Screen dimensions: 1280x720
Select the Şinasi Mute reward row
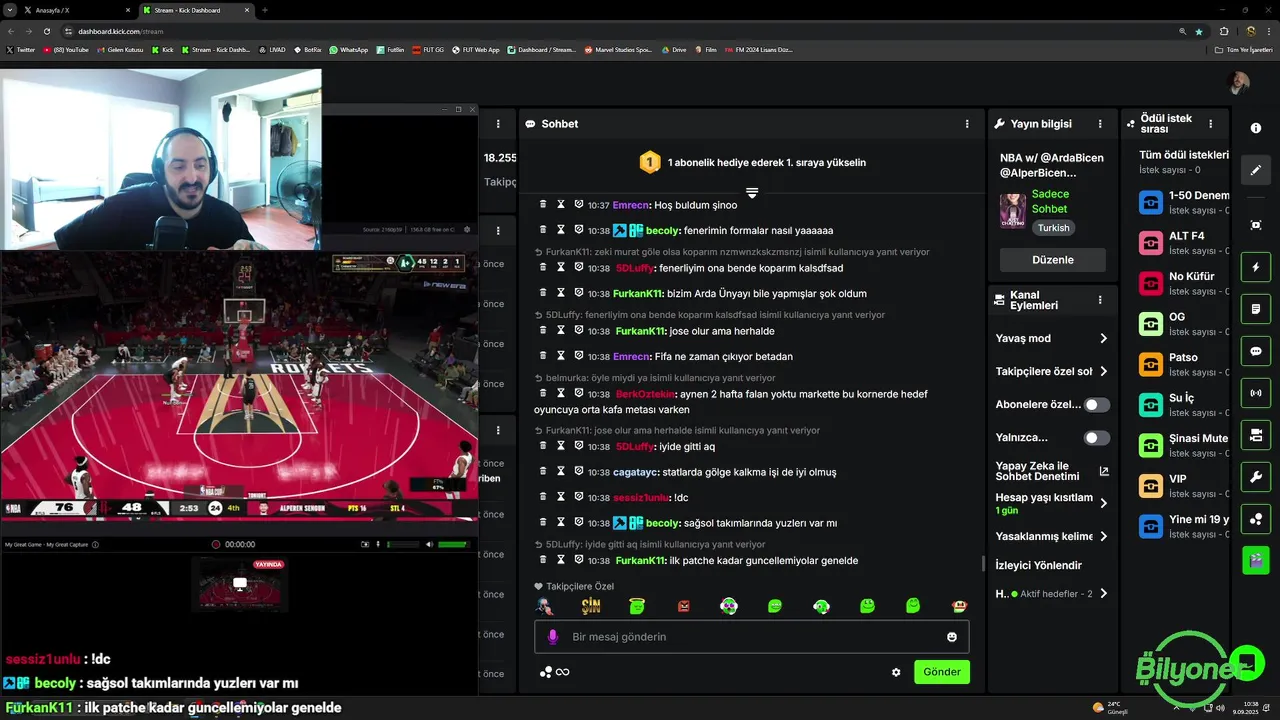(1184, 445)
